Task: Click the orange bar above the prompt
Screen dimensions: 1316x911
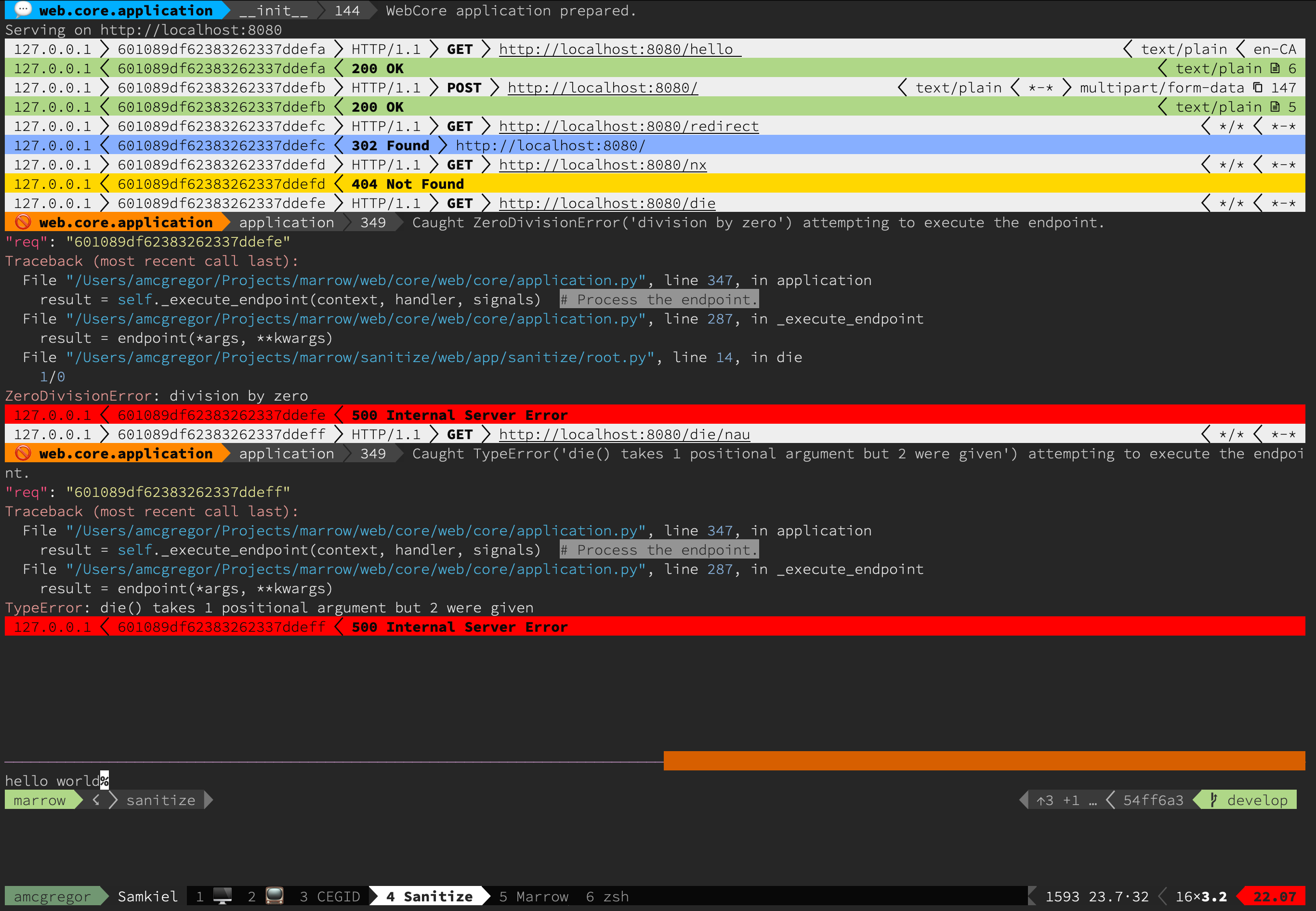Action: (x=984, y=761)
